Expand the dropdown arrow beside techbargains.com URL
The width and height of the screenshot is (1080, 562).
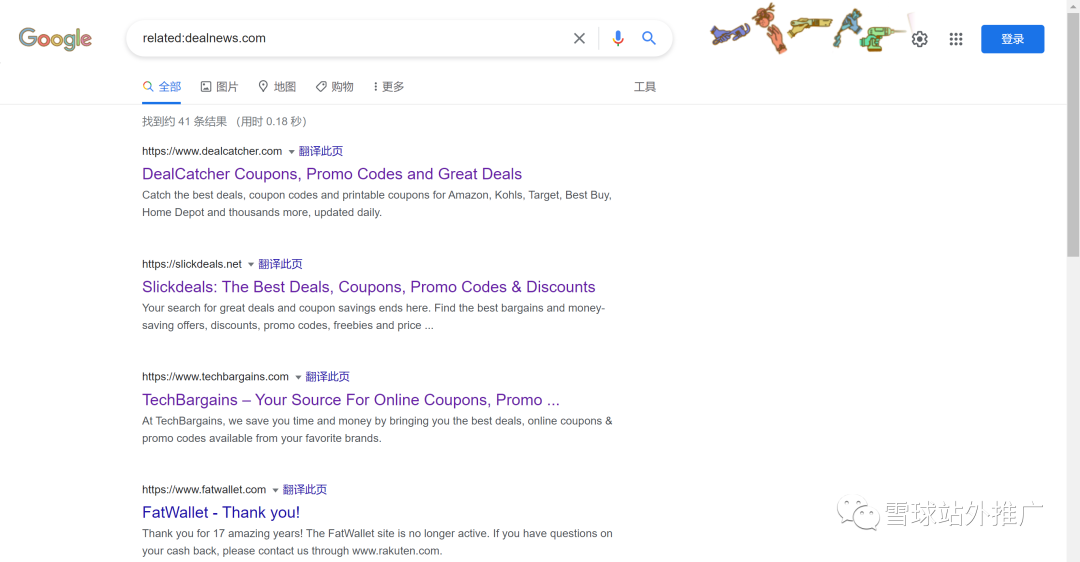(x=298, y=377)
